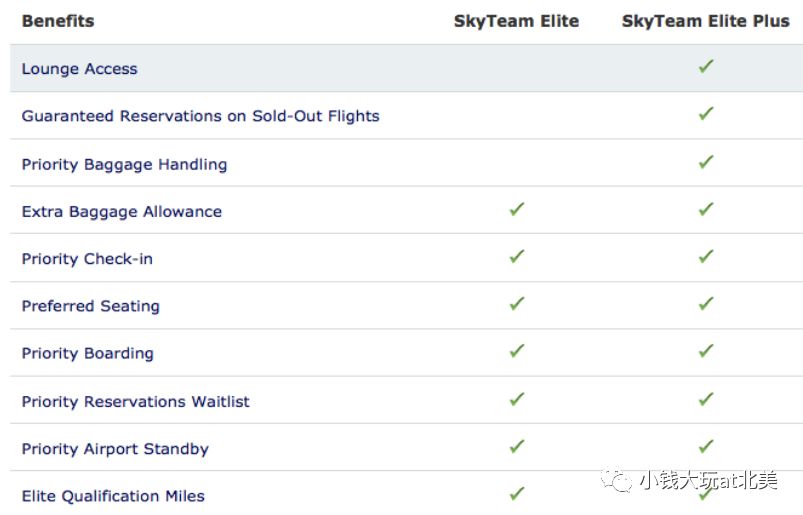The image size is (803, 515).
Task: Select the Priority Check-in link
Action: [x=87, y=259]
